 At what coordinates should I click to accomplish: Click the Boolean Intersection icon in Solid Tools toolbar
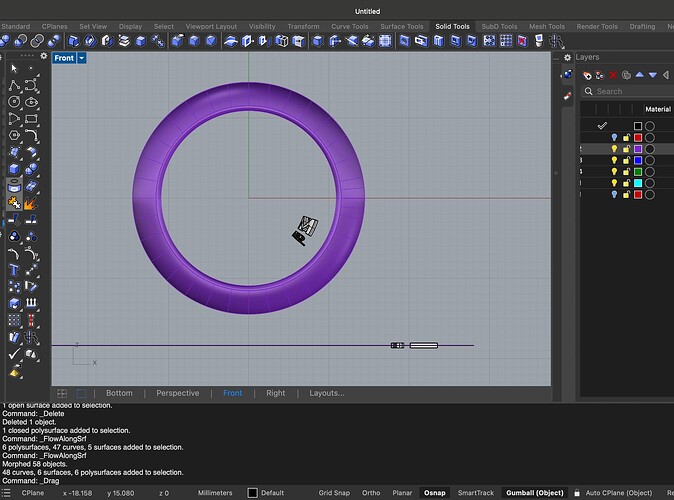click(37, 41)
